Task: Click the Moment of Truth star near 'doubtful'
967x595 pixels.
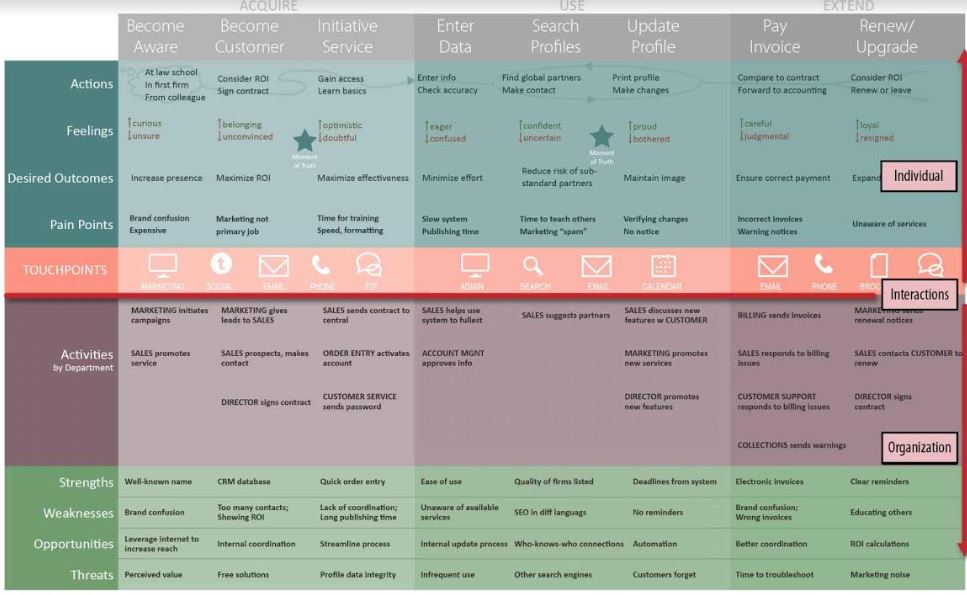Action: [302, 141]
